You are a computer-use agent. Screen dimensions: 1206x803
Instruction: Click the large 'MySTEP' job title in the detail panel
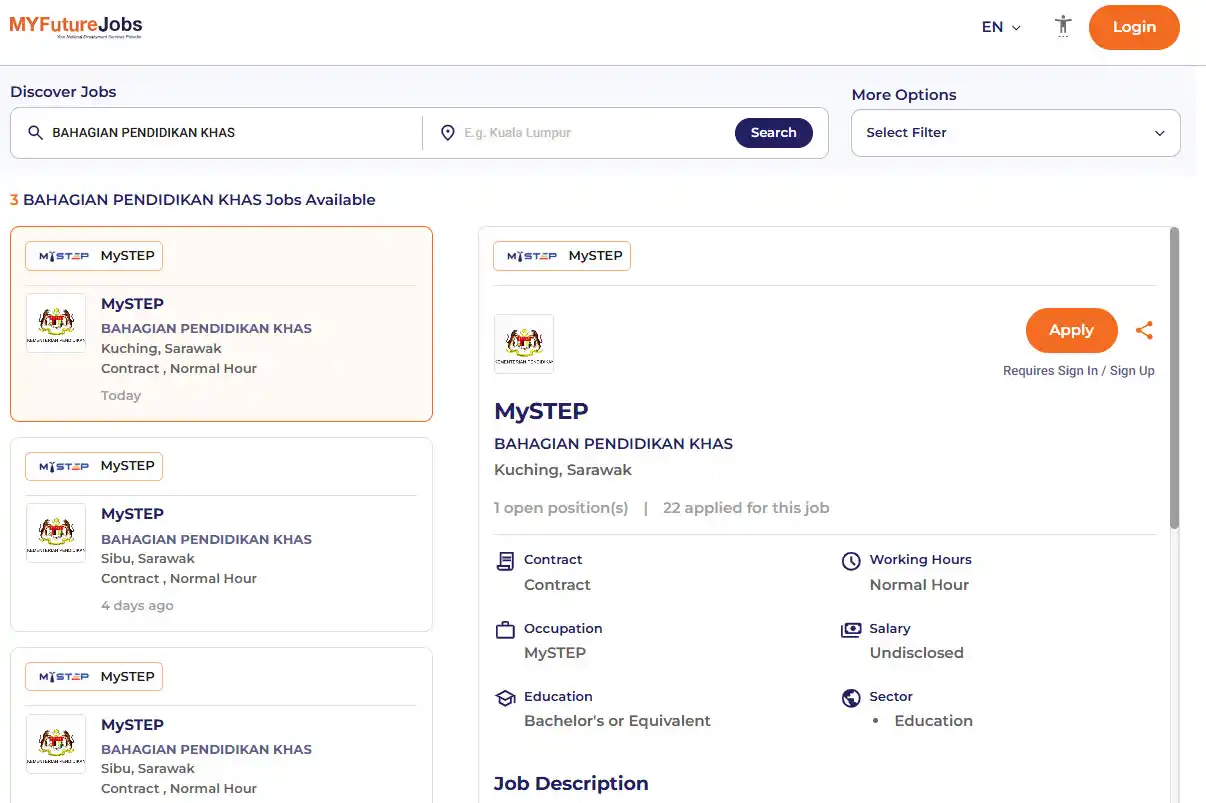click(541, 411)
